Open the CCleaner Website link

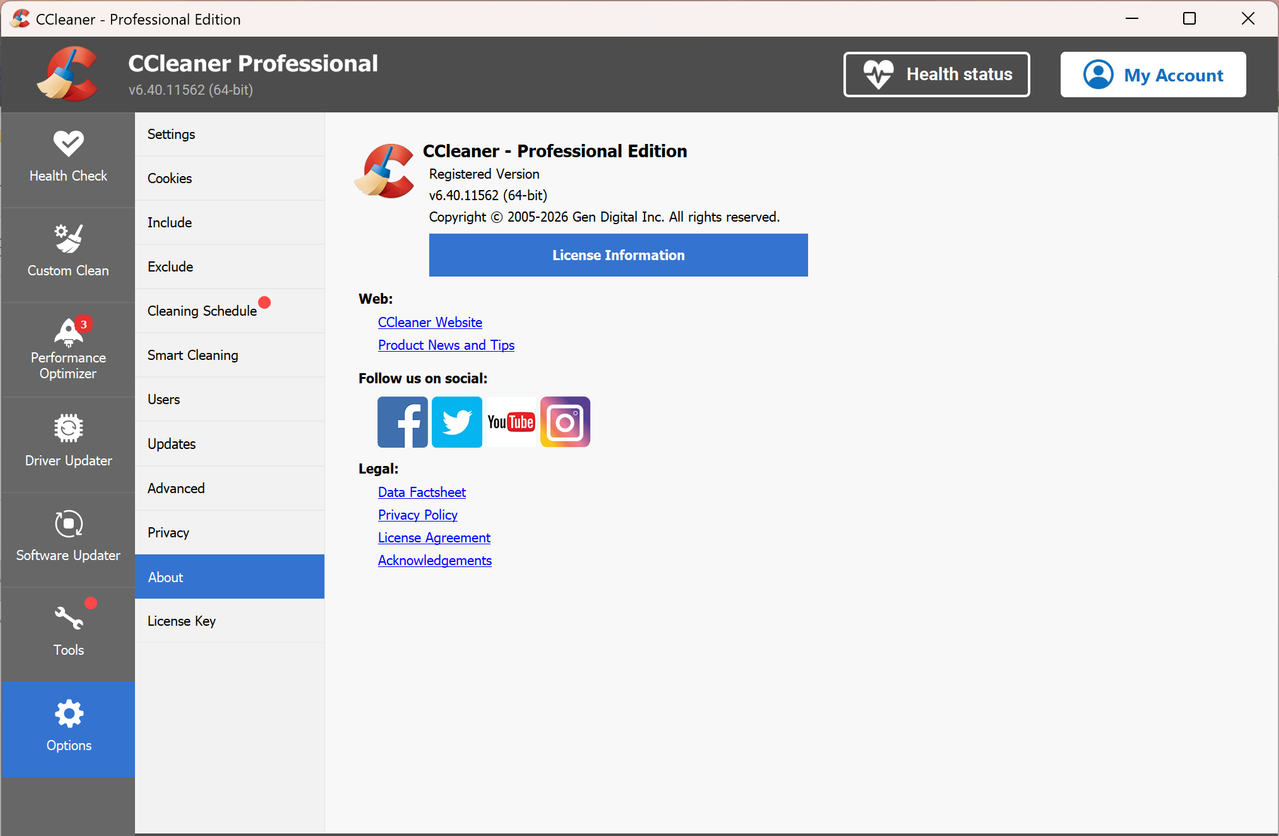[x=430, y=322]
